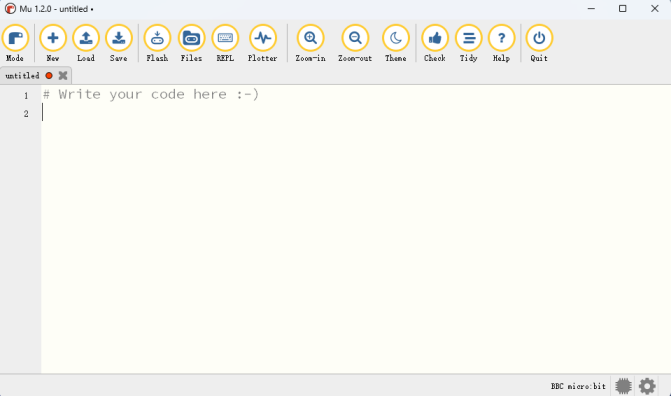Click the BBC micro:bit mode label

click(x=578, y=386)
